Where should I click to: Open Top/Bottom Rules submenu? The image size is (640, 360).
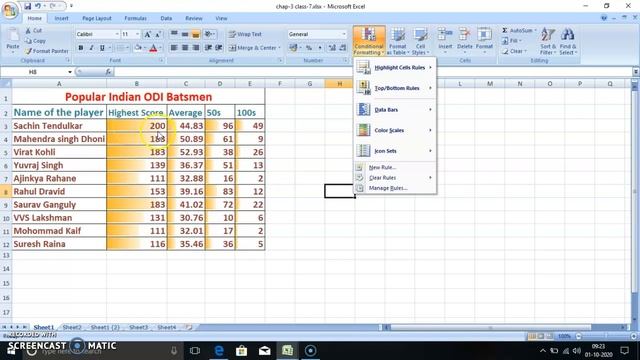click(x=395, y=88)
